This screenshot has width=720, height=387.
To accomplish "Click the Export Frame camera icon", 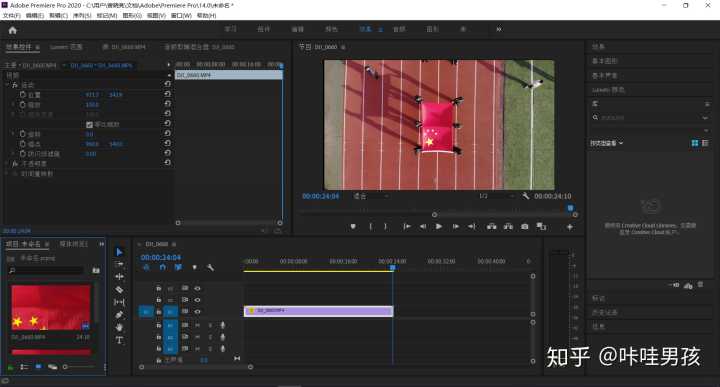I will [524, 226].
